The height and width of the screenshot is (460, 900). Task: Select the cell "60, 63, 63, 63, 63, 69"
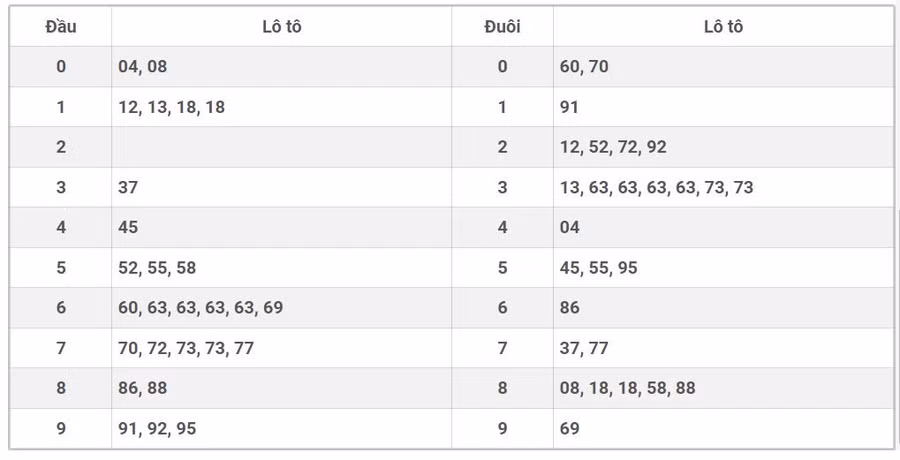point(200,308)
